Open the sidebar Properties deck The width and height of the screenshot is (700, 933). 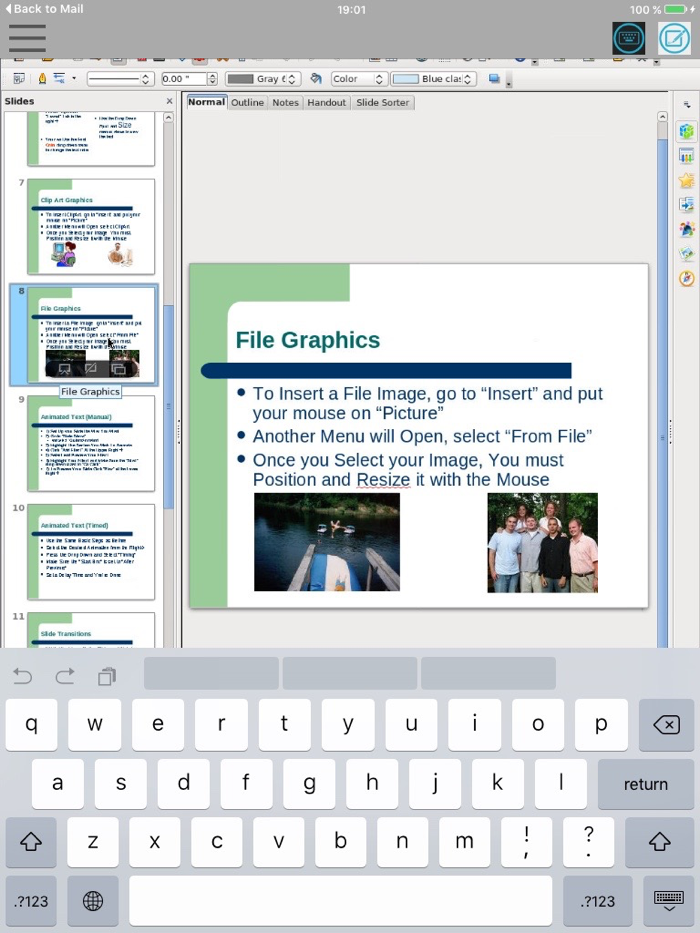(x=686, y=132)
